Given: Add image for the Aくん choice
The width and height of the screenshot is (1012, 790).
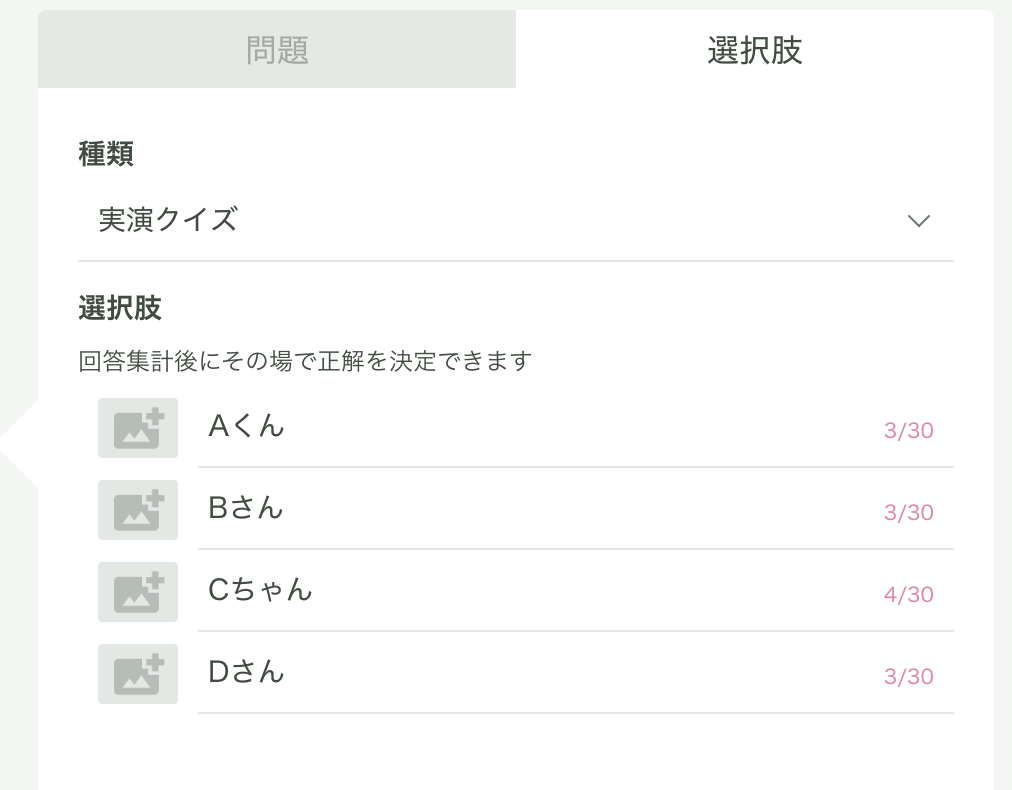Looking at the screenshot, I should [137, 428].
